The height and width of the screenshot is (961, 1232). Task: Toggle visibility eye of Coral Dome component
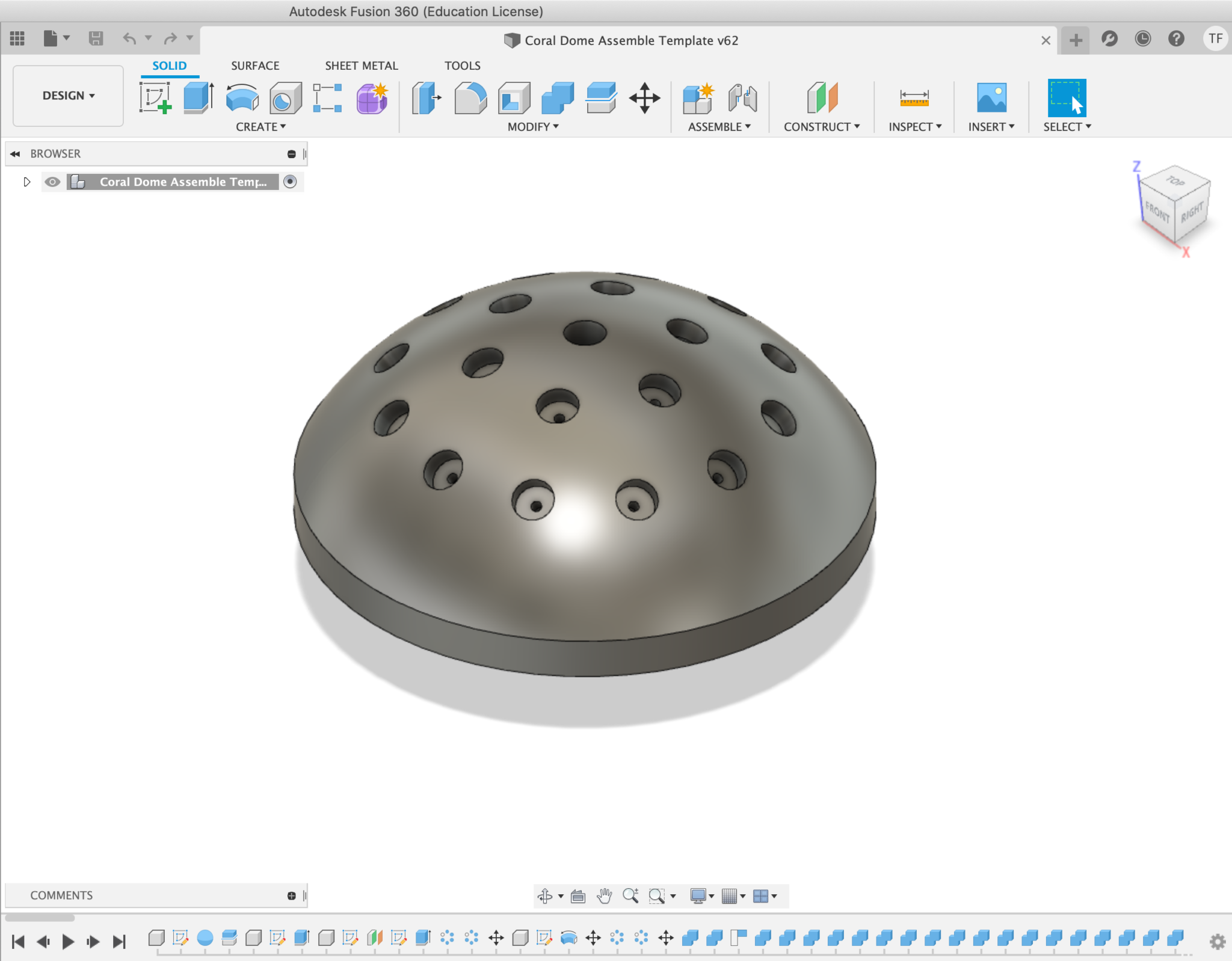[52, 182]
